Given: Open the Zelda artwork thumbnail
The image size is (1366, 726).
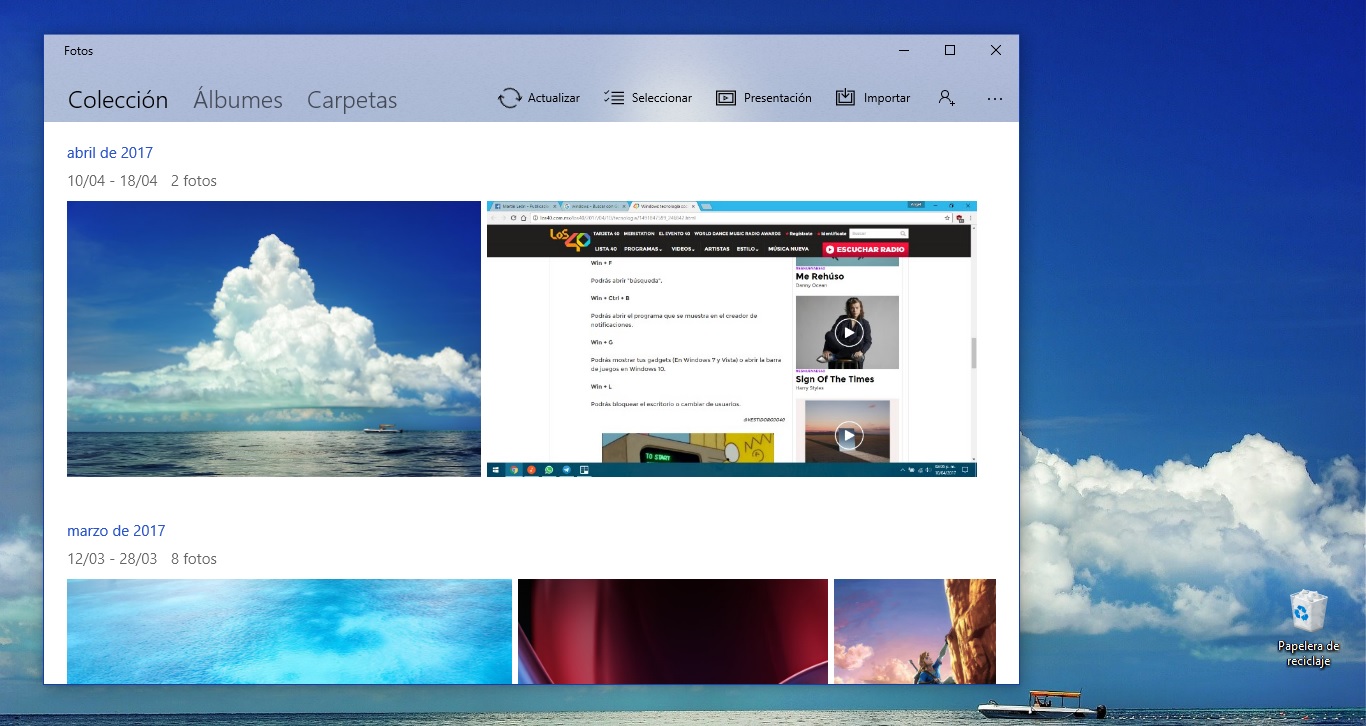Looking at the screenshot, I should (x=914, y=631).
